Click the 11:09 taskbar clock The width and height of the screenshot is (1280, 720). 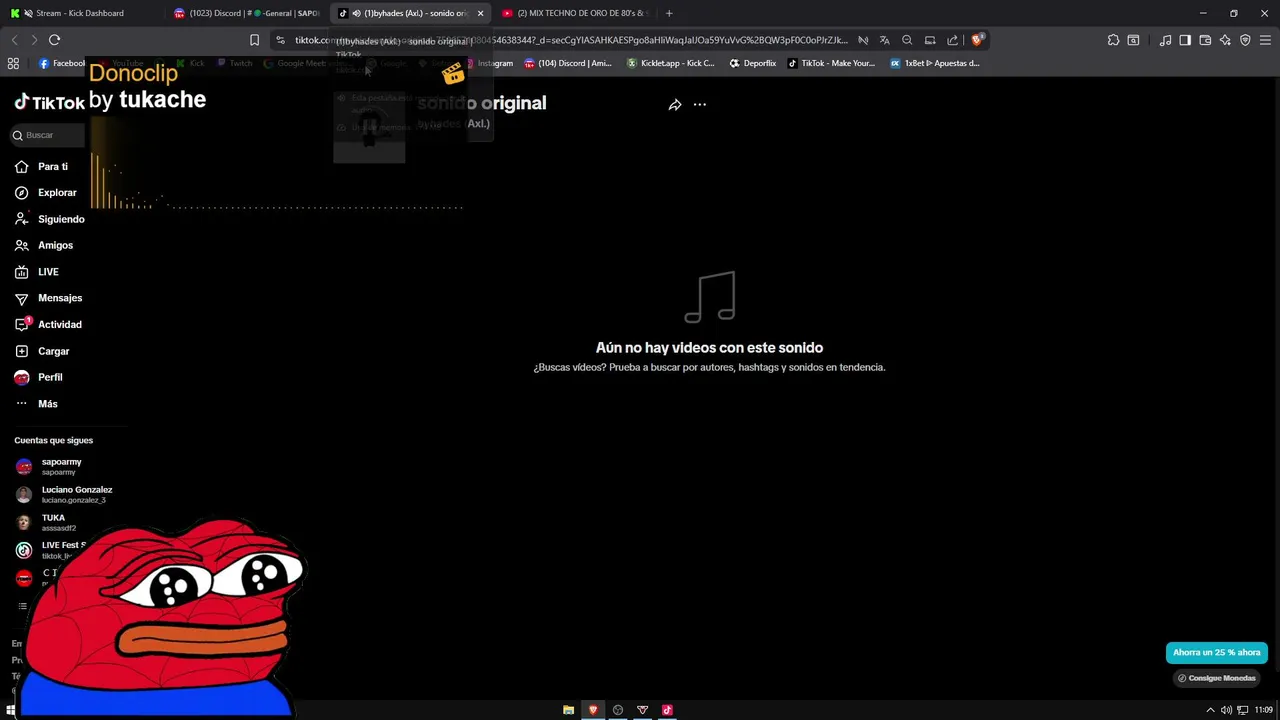coord(1264,710)
